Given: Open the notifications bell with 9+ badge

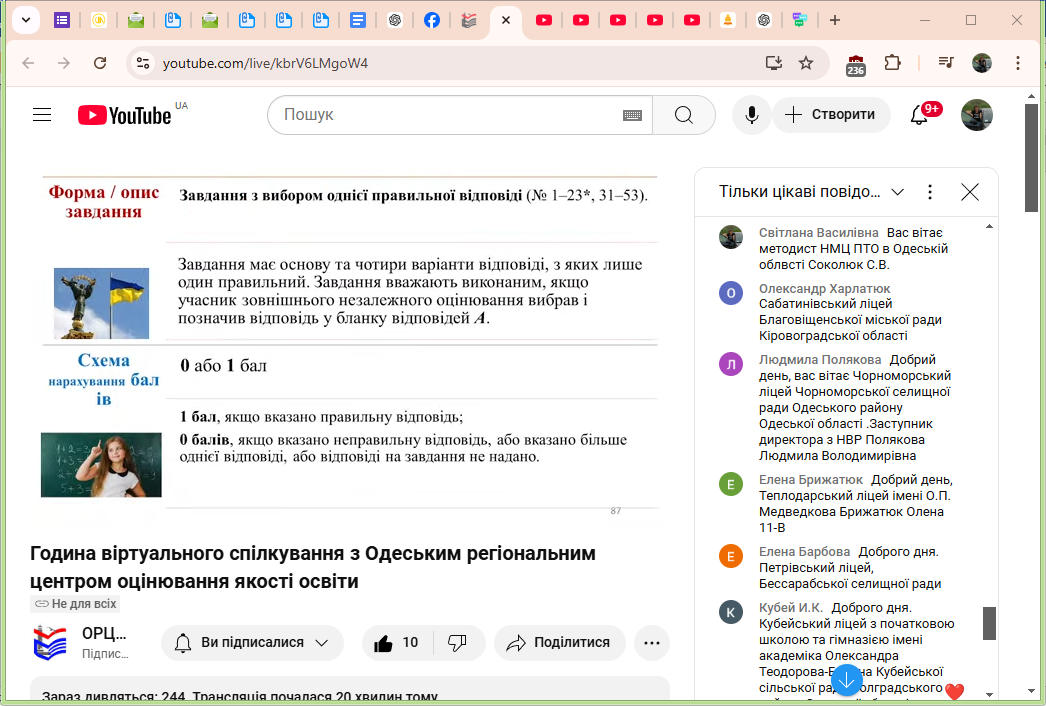Looking at the screenshot, I should 919,115.
